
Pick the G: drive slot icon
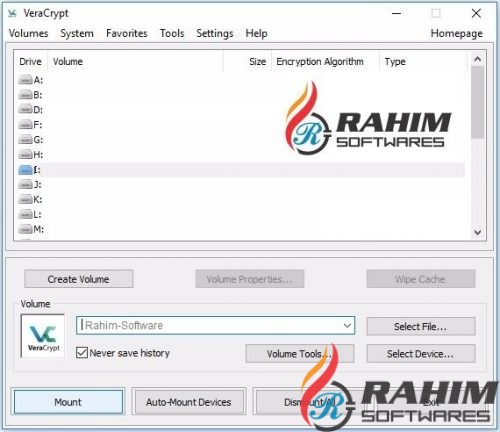[x=25, y=140]
